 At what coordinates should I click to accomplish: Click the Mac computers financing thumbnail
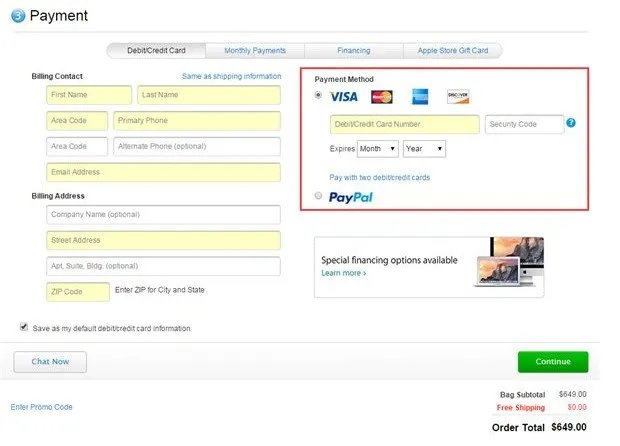point(509,262)
